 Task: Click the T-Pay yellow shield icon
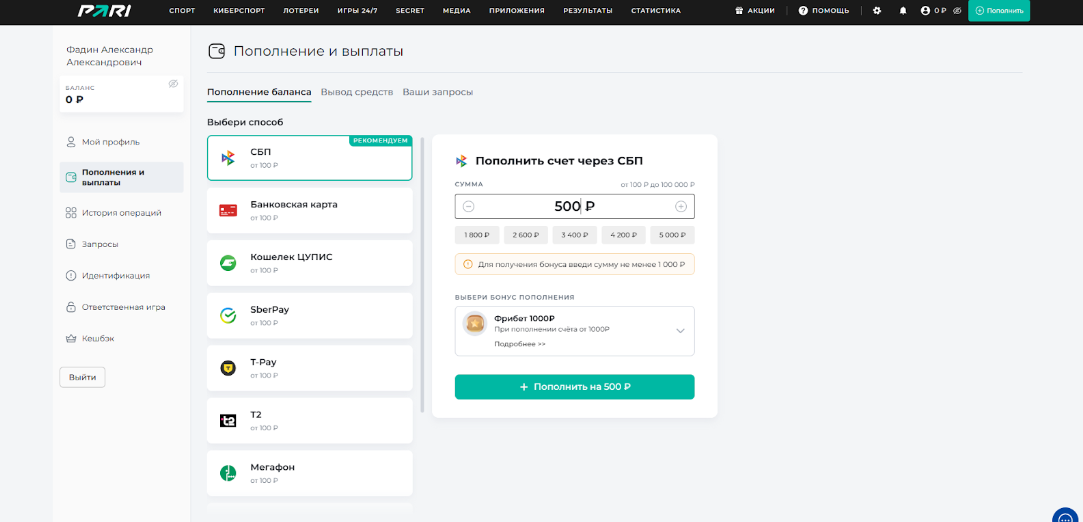point(228,368)
